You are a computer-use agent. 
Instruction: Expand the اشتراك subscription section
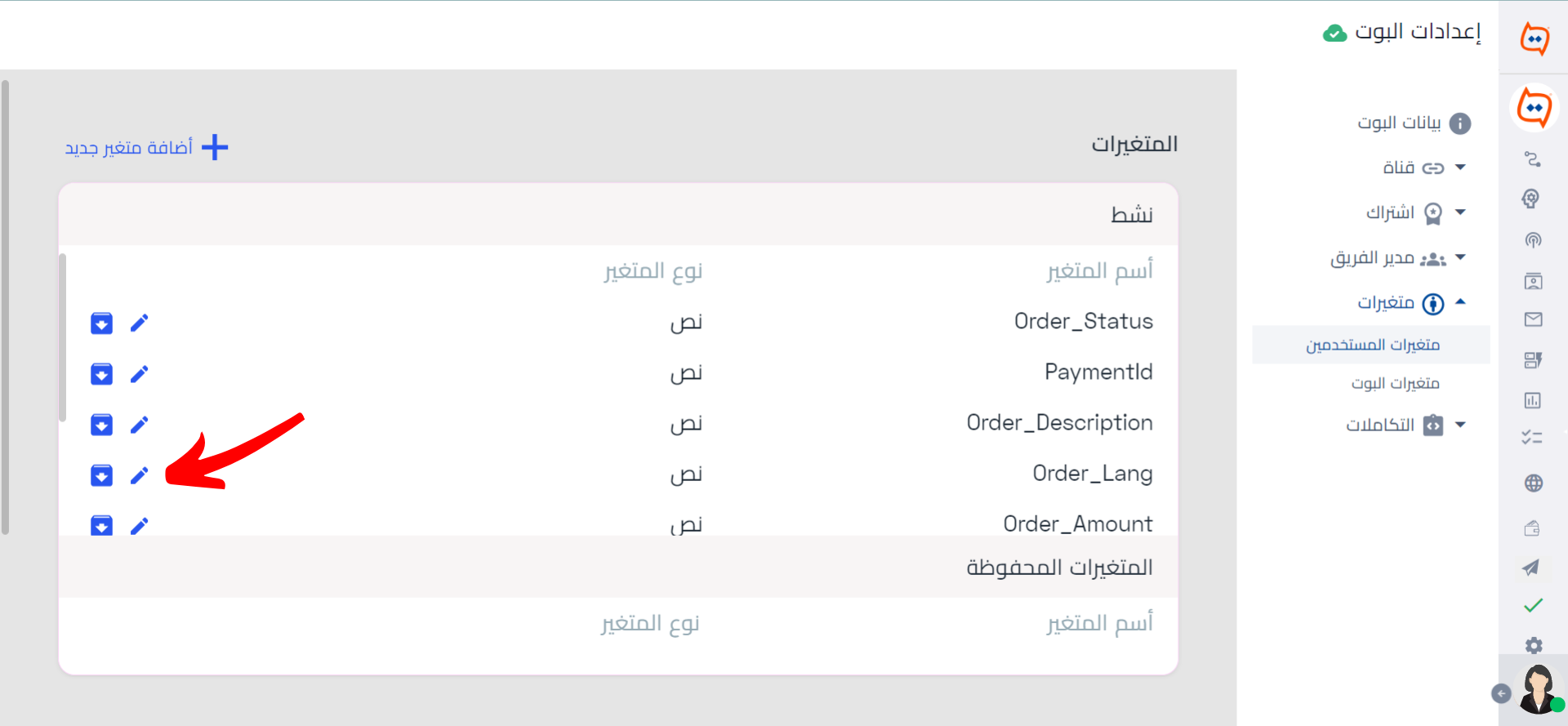tap(1416, 213)
